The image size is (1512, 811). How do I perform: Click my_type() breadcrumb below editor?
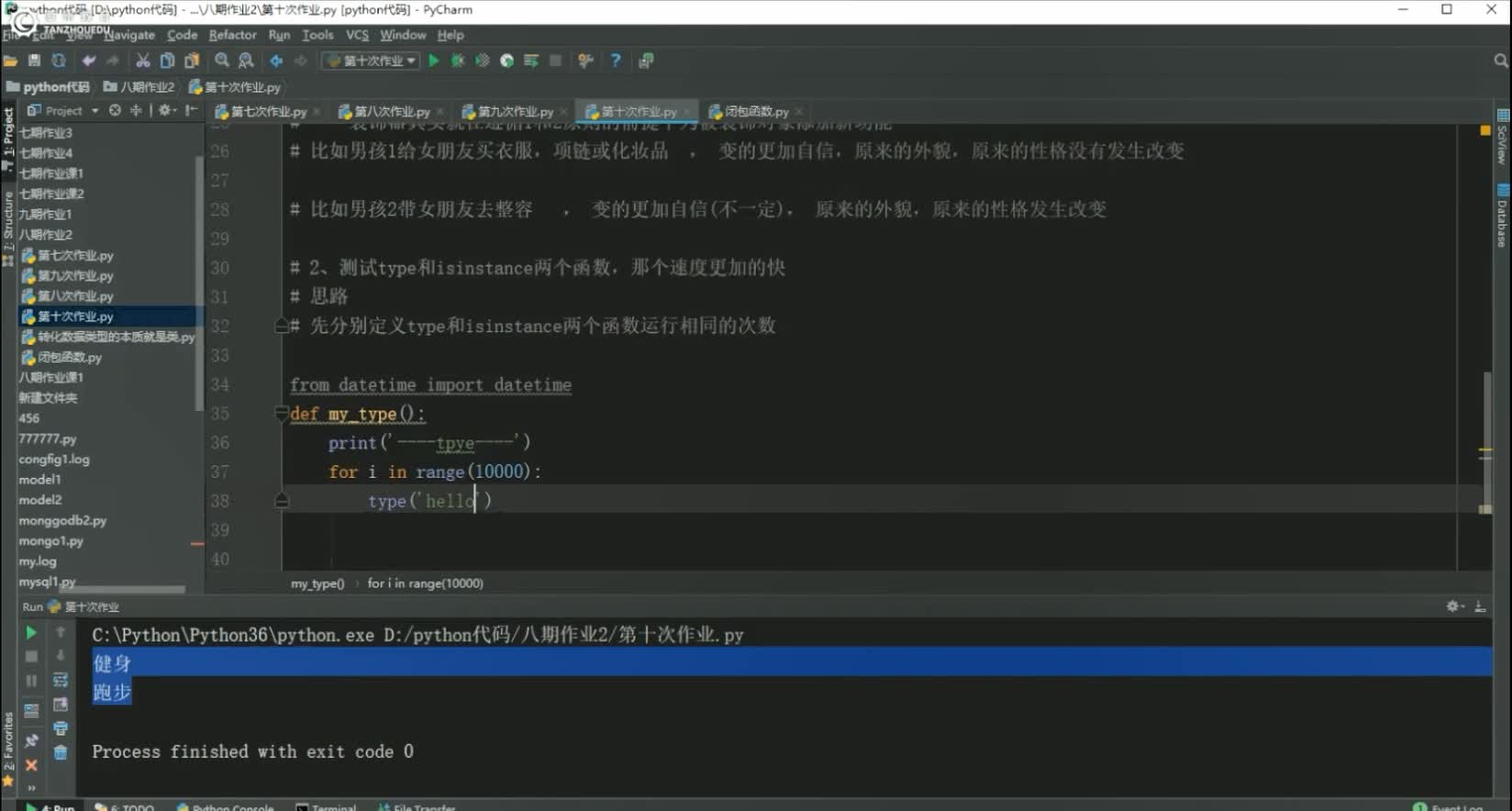(317, 583)
